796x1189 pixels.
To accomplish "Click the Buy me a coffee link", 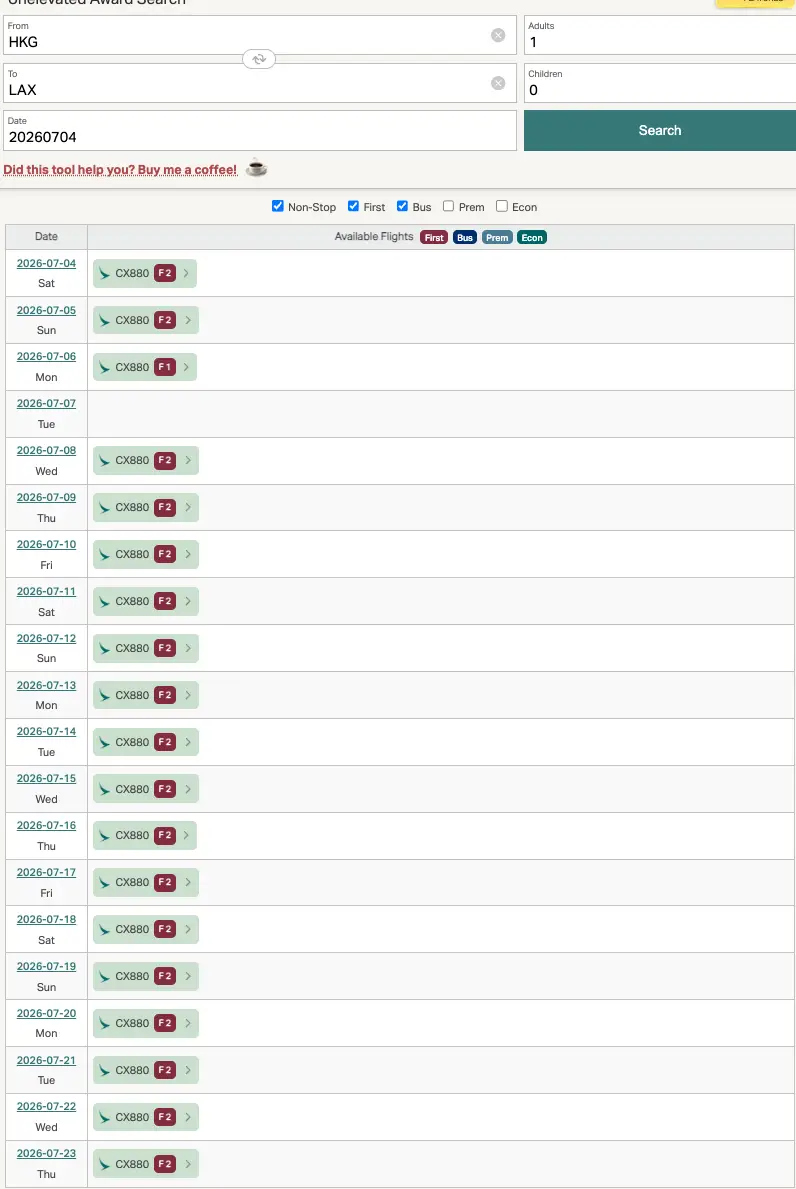I will [120, 169].
